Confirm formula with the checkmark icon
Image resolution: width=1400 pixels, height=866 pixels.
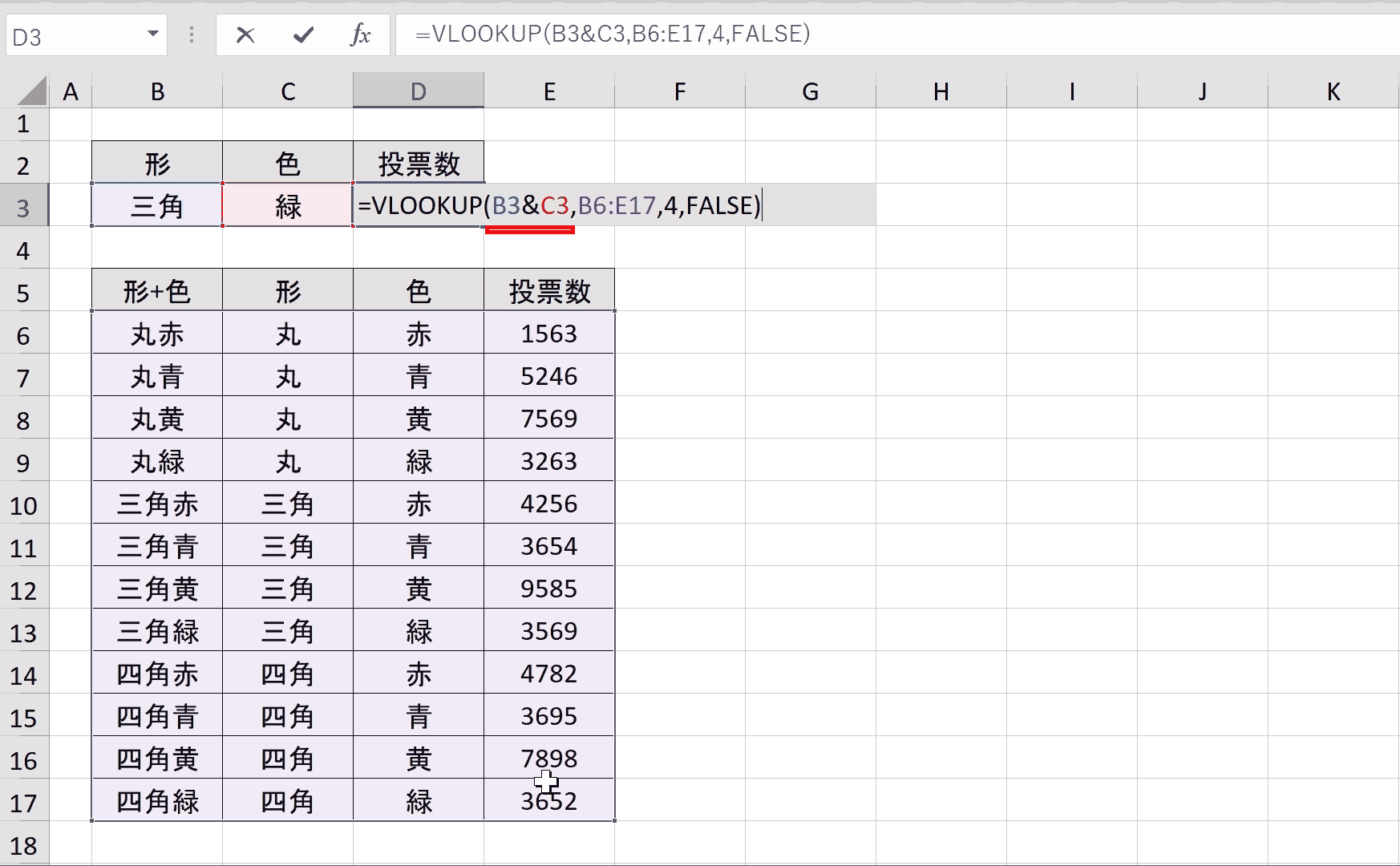(x=303, y=34)
